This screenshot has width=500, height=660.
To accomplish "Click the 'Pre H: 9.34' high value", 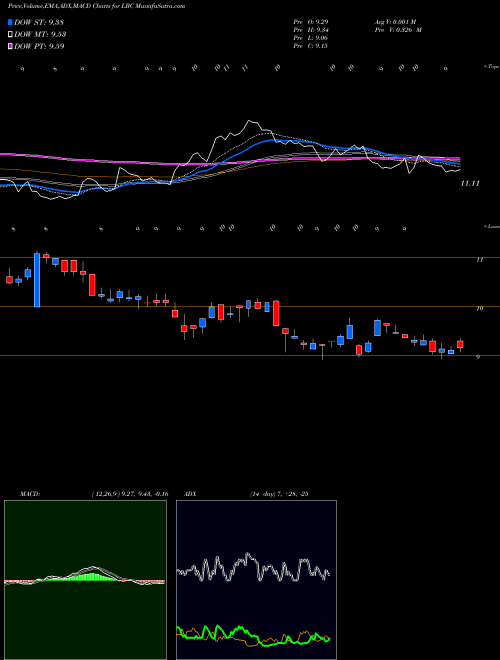I will tap(310, 29).
